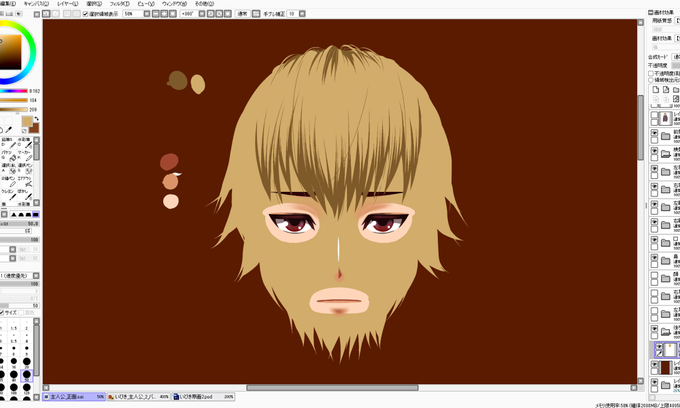
Task: Click the Redo arrow in the top toolbar
Action: pyautogui.click(x=56, y=14)
